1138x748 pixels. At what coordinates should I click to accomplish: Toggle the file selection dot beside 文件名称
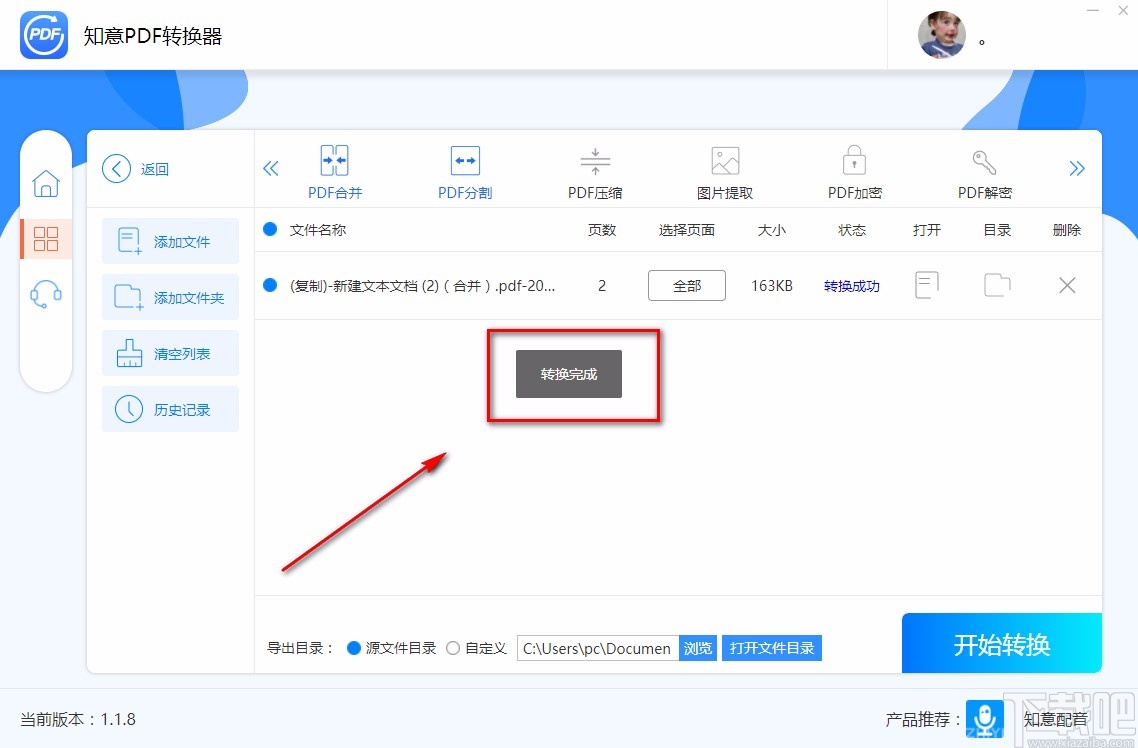(270, 229)
